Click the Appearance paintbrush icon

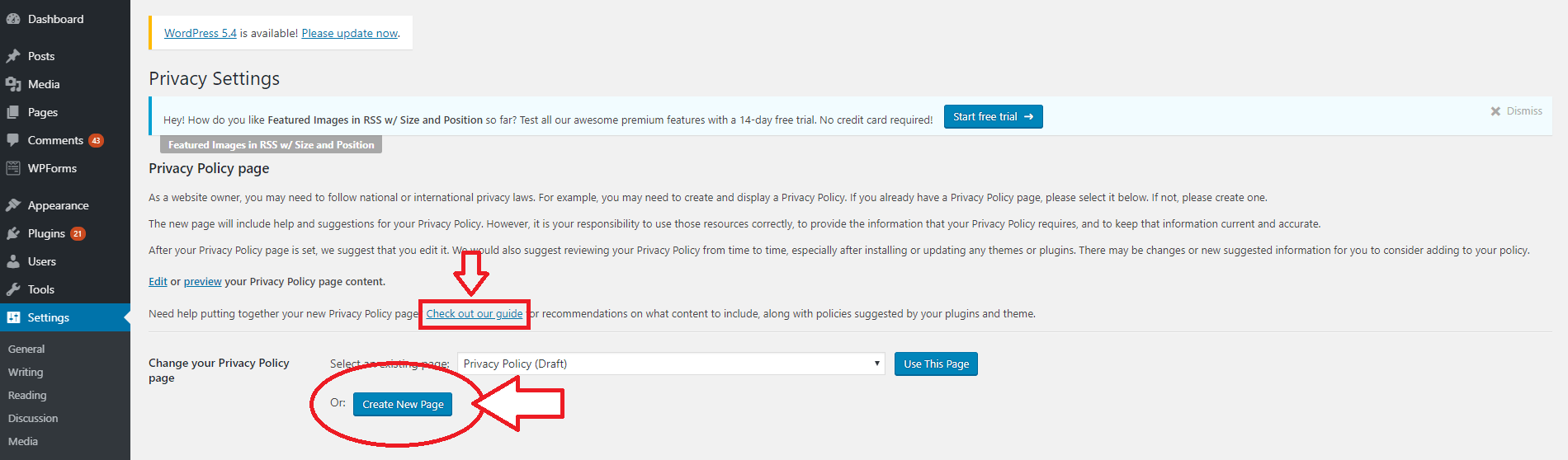point(13,205)
